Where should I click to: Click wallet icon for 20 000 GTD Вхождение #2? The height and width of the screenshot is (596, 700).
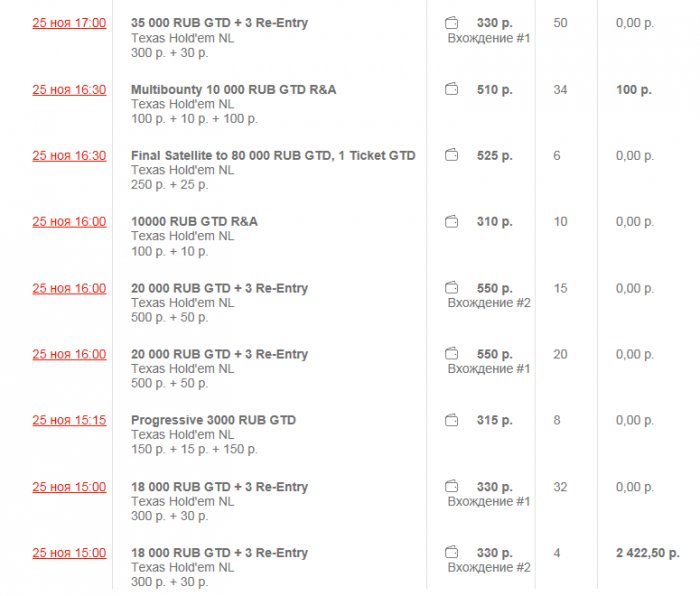point(451,288)
